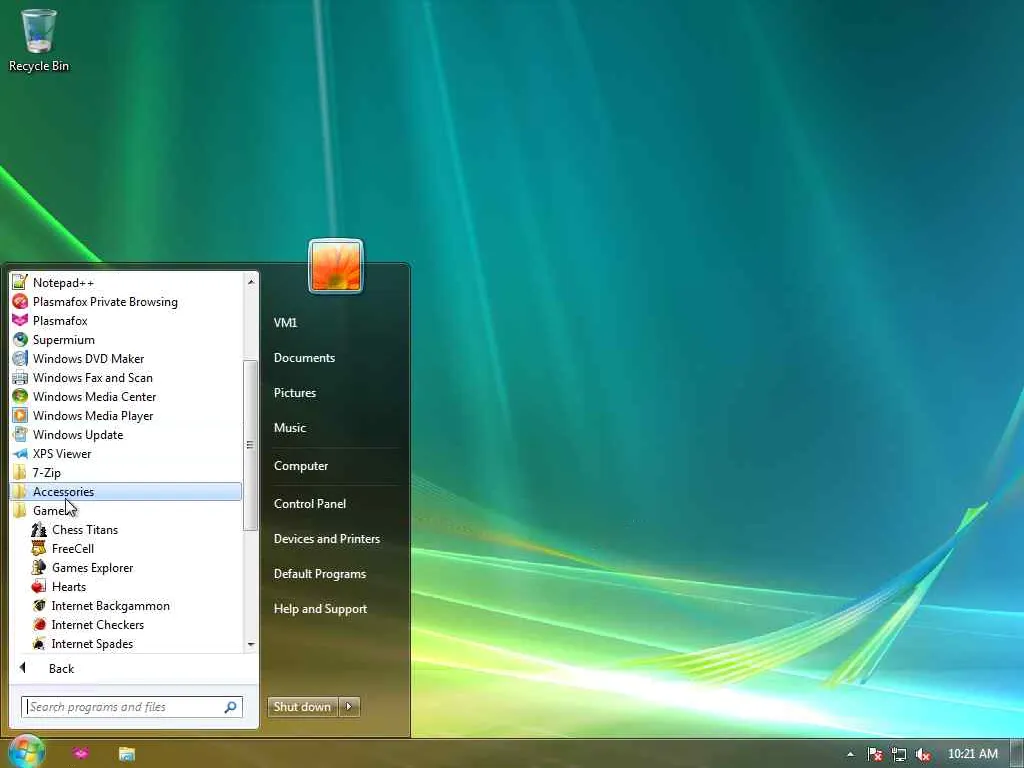Launch Plasmafox Private Browsing
Viewport: 1024px width, 768px height.
point(126,302)
